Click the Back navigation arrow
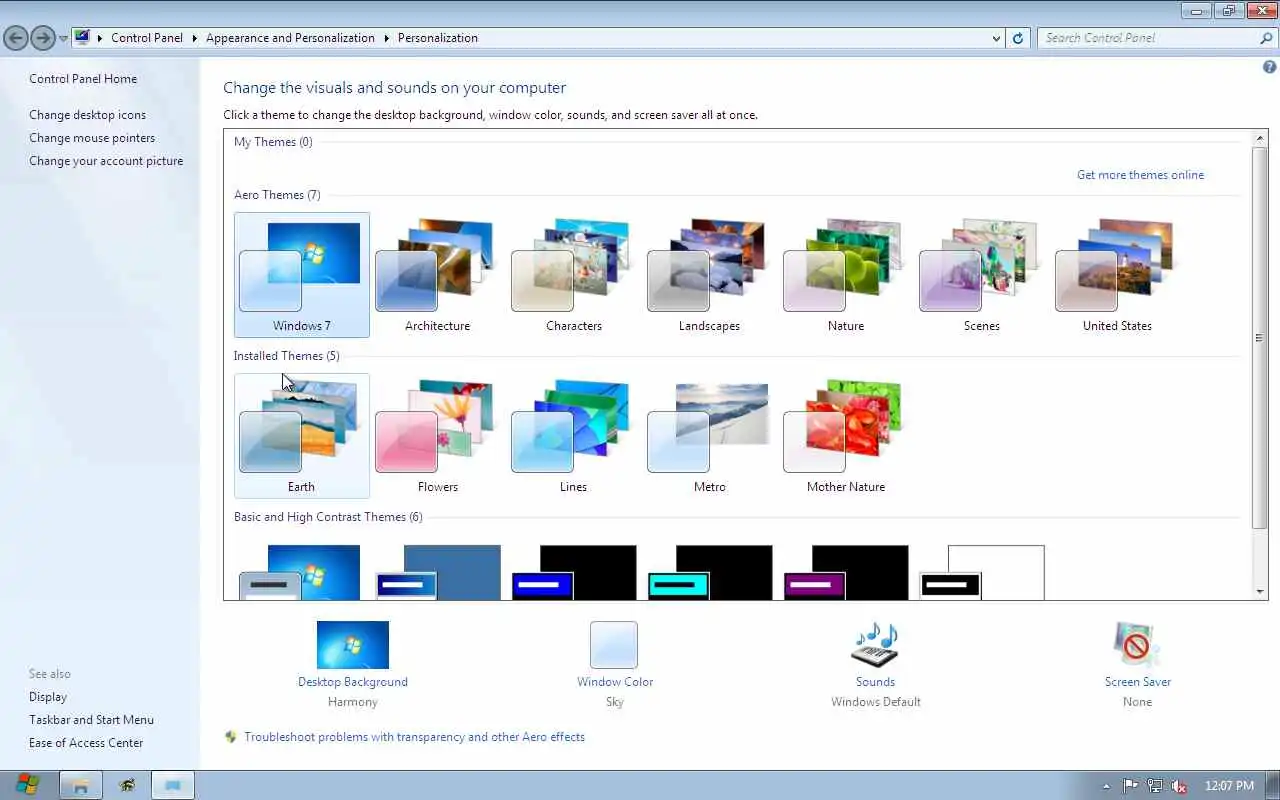 pos(16,38)
